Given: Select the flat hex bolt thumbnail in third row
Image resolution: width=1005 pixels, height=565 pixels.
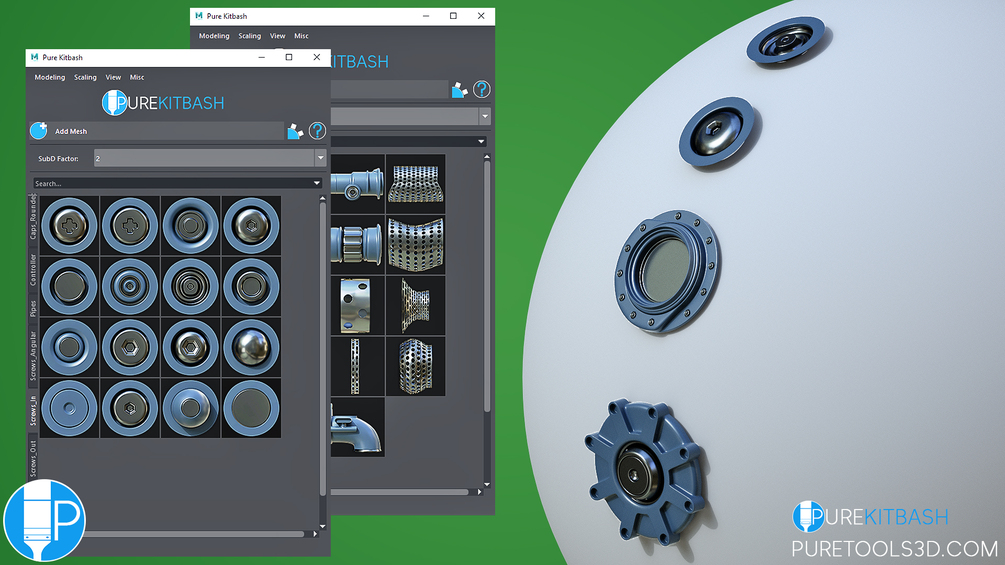Looking at the screenshot, I should (x=129, y=347).
